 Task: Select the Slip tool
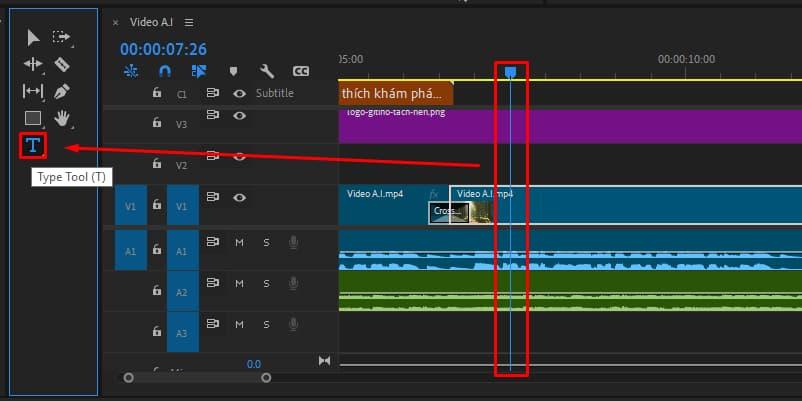click(x=33, y=91)
